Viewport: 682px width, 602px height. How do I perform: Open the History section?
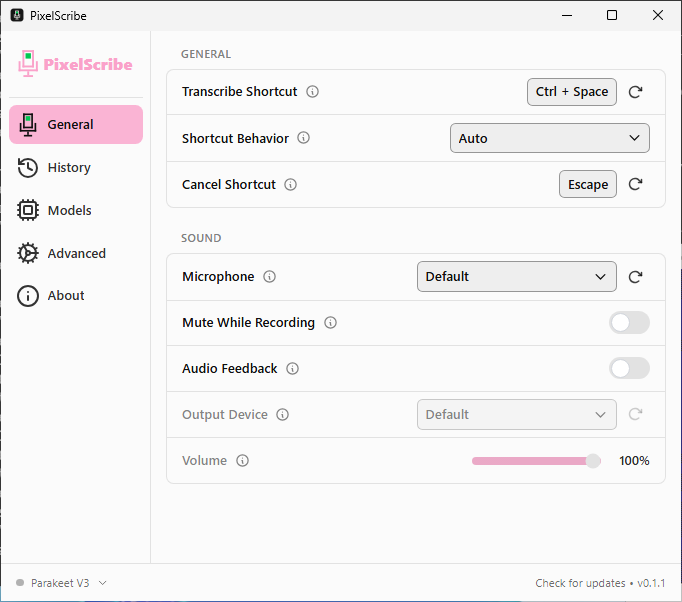76,167
